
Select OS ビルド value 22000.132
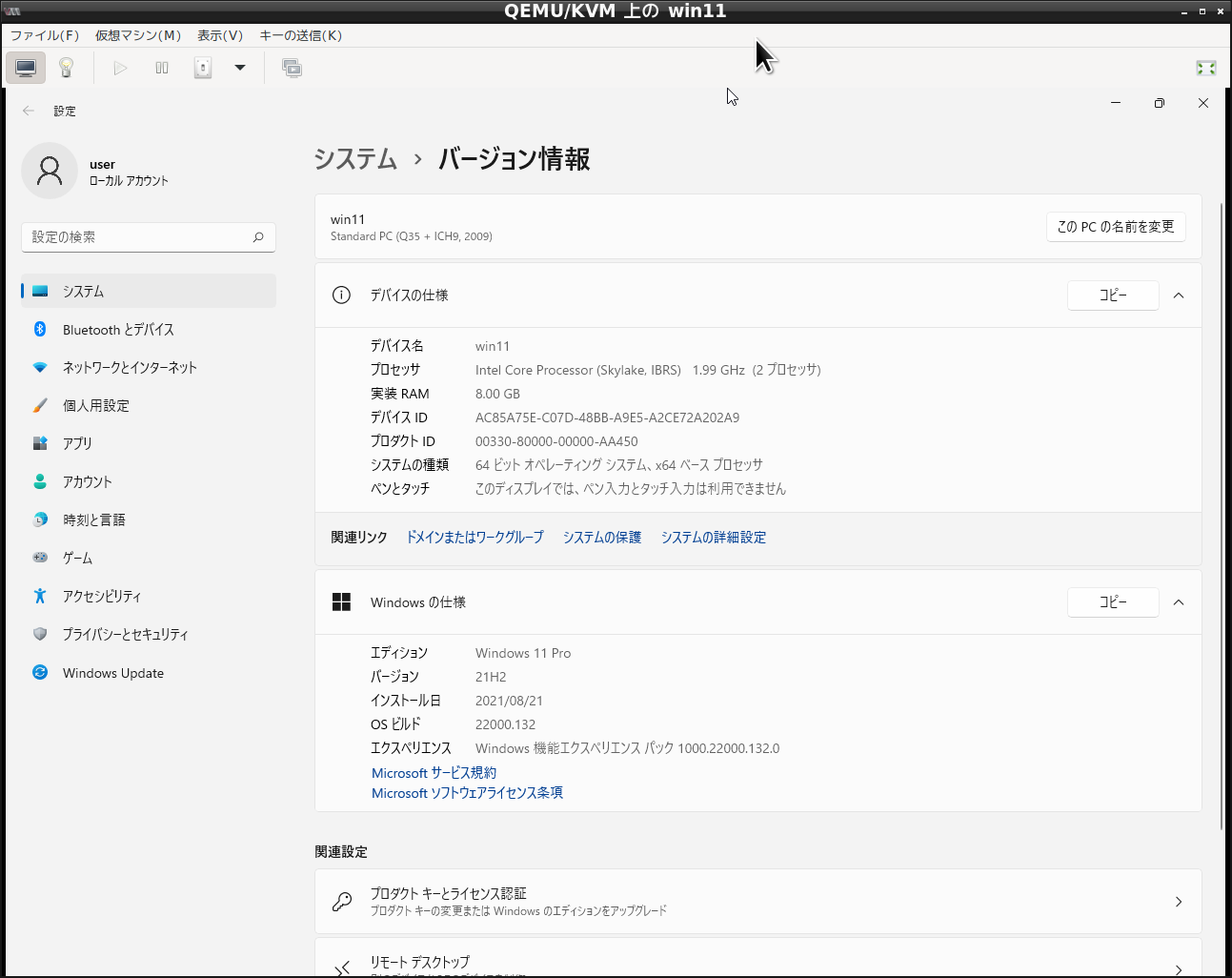(505, 724)
